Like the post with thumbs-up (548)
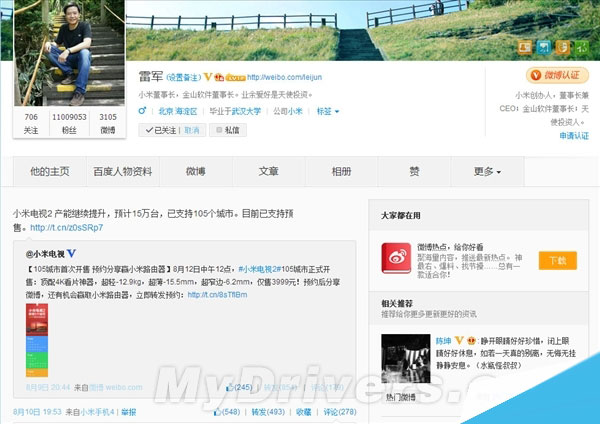The width and height of the screenshot is (600, 424). pos(227,412)
